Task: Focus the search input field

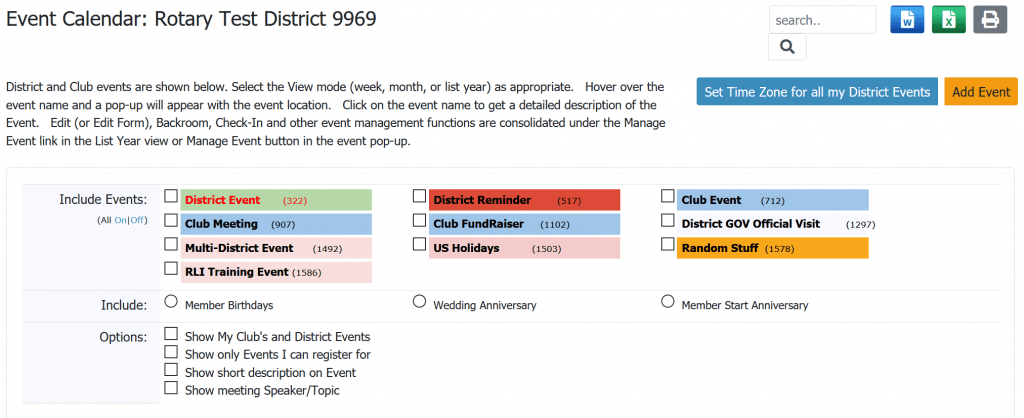Action: tap(822, 20)
